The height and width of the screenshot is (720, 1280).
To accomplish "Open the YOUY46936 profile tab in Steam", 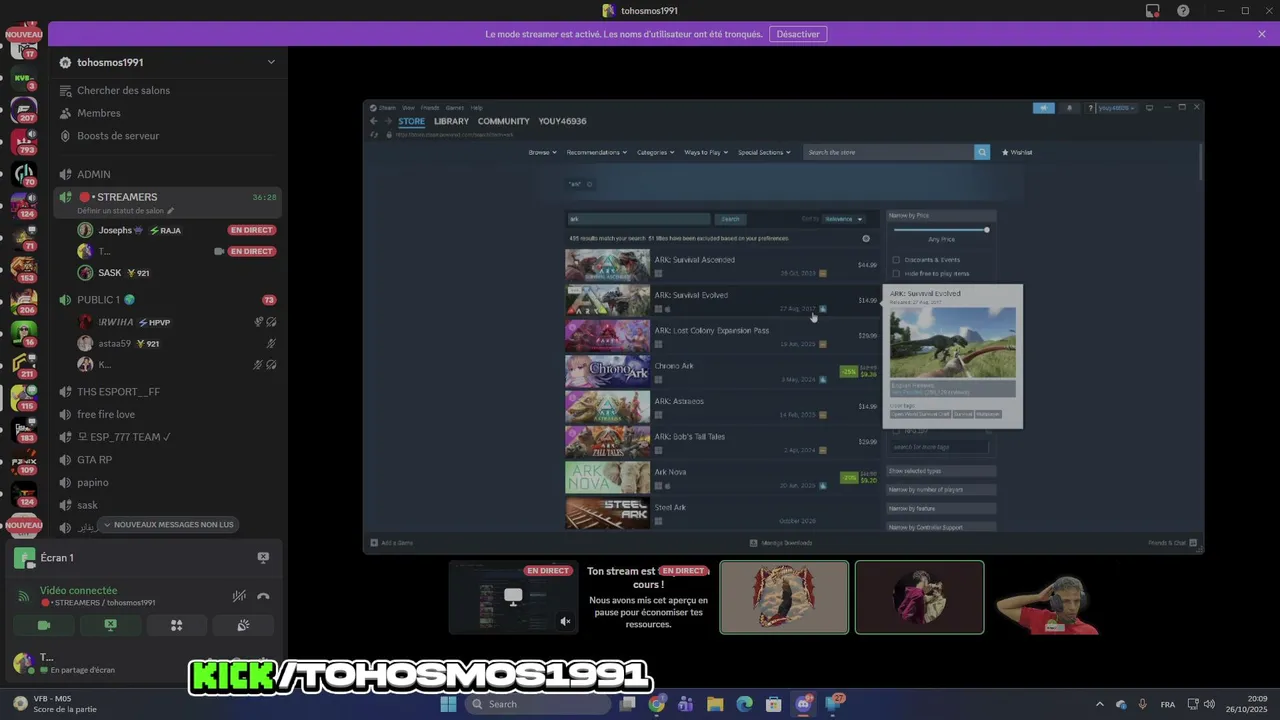I will pos(563,121).
